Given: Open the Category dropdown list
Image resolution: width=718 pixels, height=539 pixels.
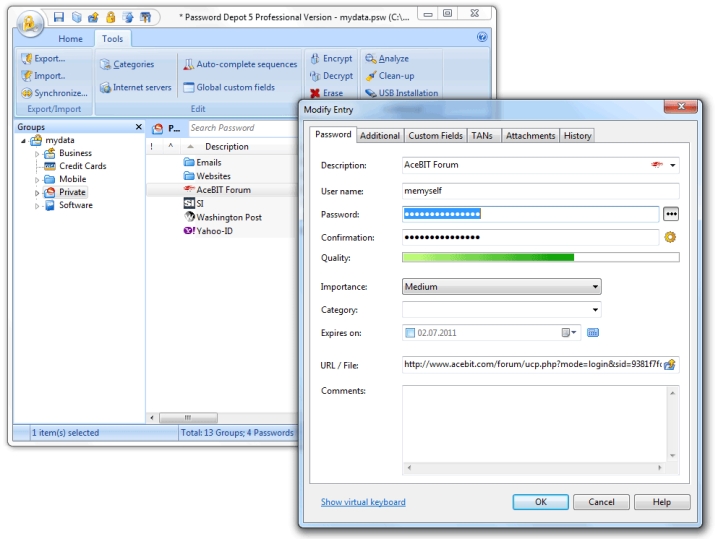Looking at the screenshot, I should (500, 310).
